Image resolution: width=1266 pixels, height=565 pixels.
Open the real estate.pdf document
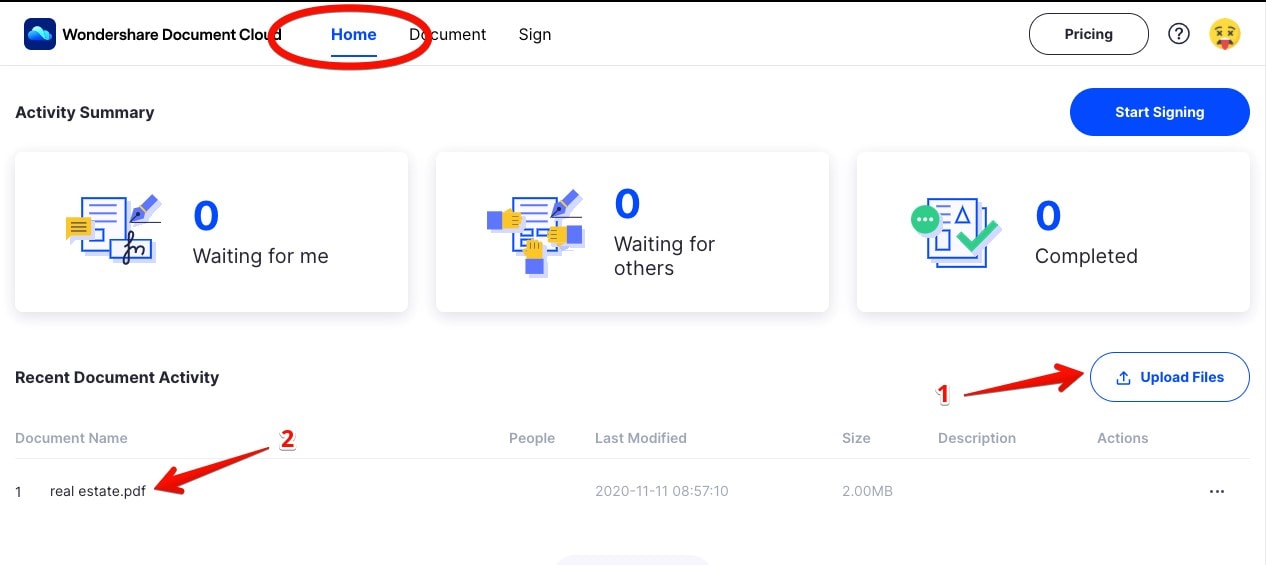pyautogui.click(x=98, y=491)
